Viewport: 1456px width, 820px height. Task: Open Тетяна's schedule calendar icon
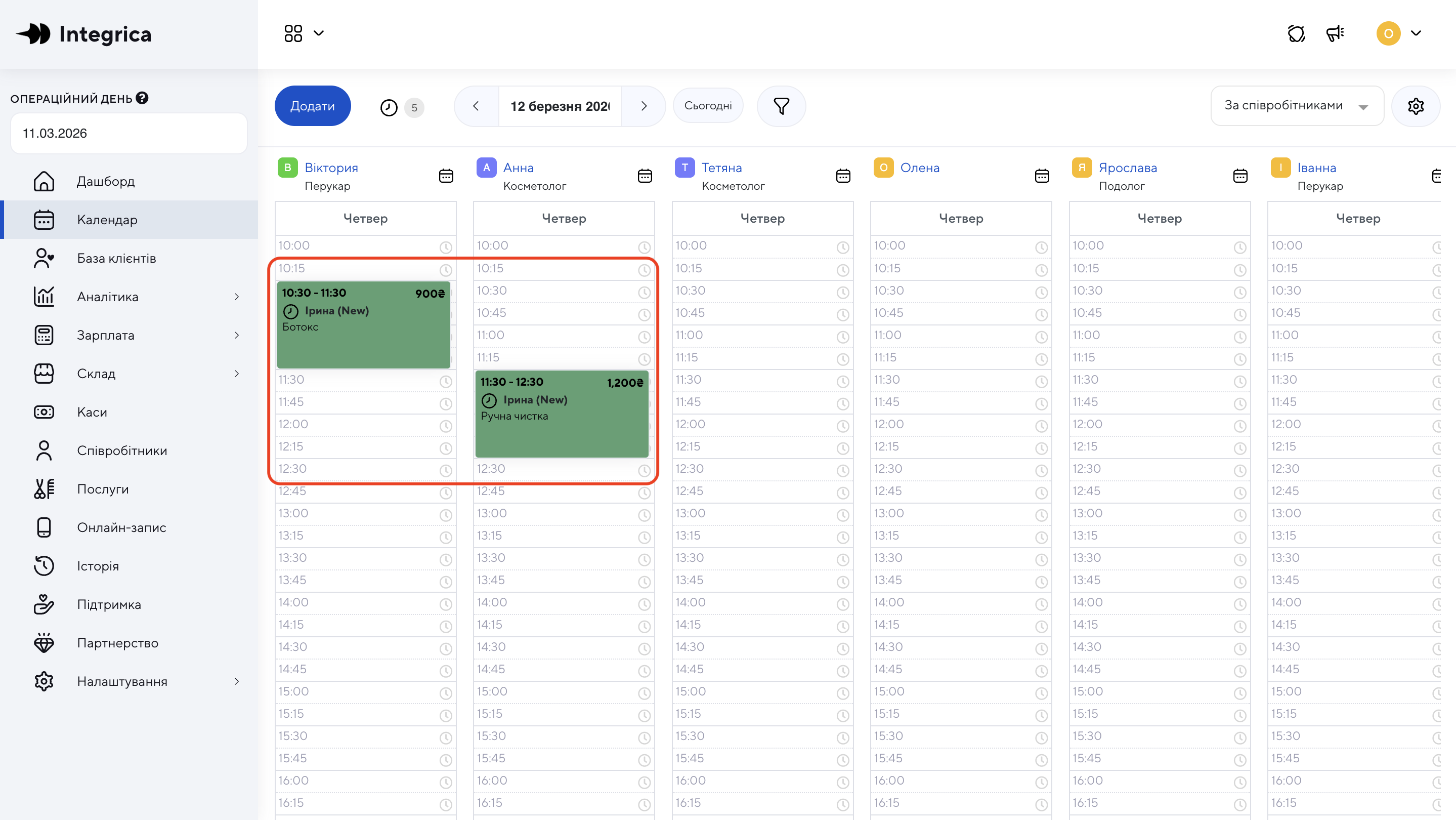pyautogui.click(x=843, y=176)
